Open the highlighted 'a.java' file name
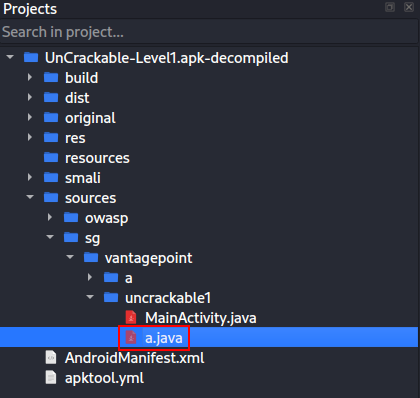This screenshot has width=420, height=398. [164, 338]
